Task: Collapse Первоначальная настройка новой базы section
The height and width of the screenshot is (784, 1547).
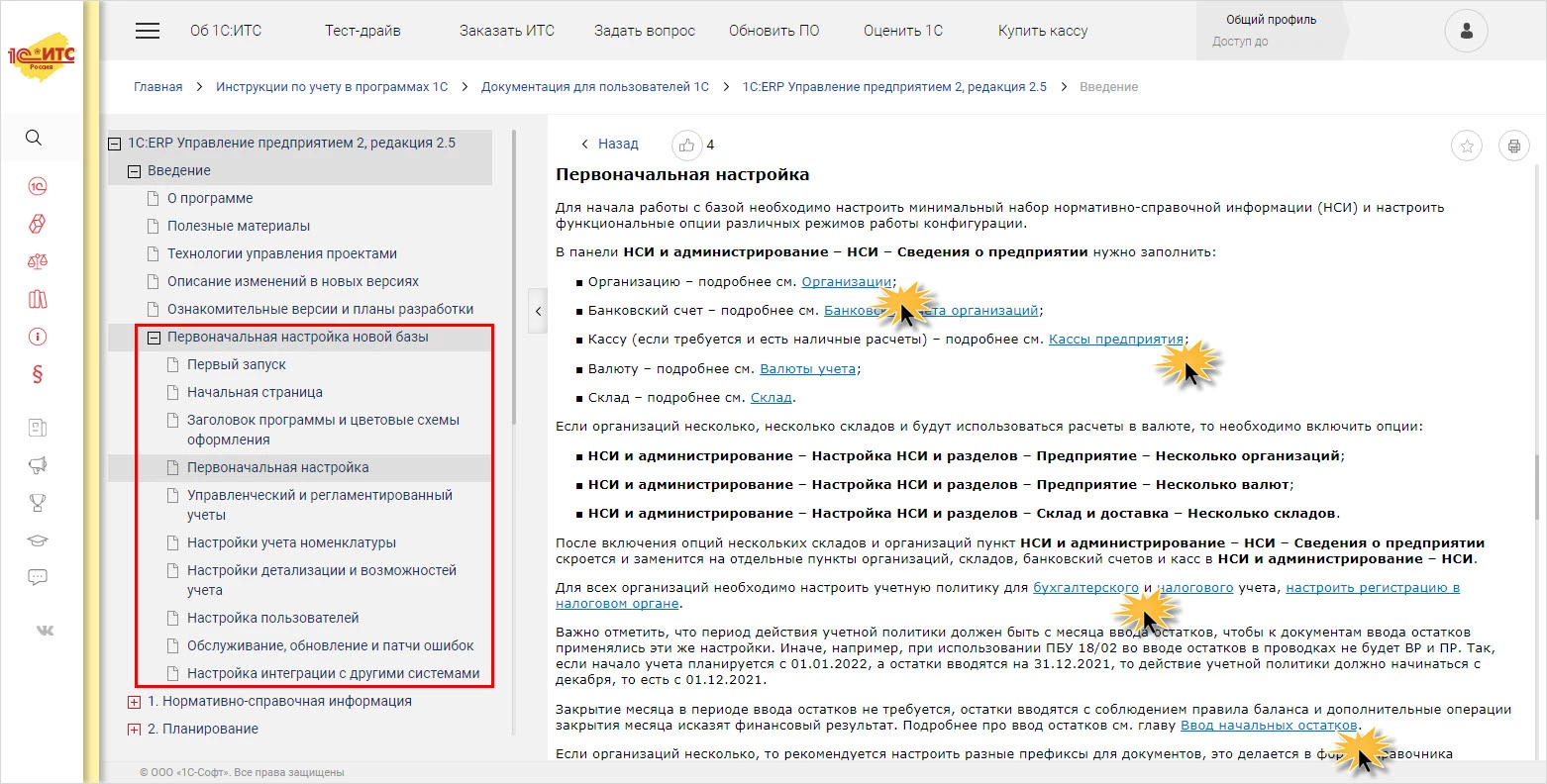Action: pos(155,338)
